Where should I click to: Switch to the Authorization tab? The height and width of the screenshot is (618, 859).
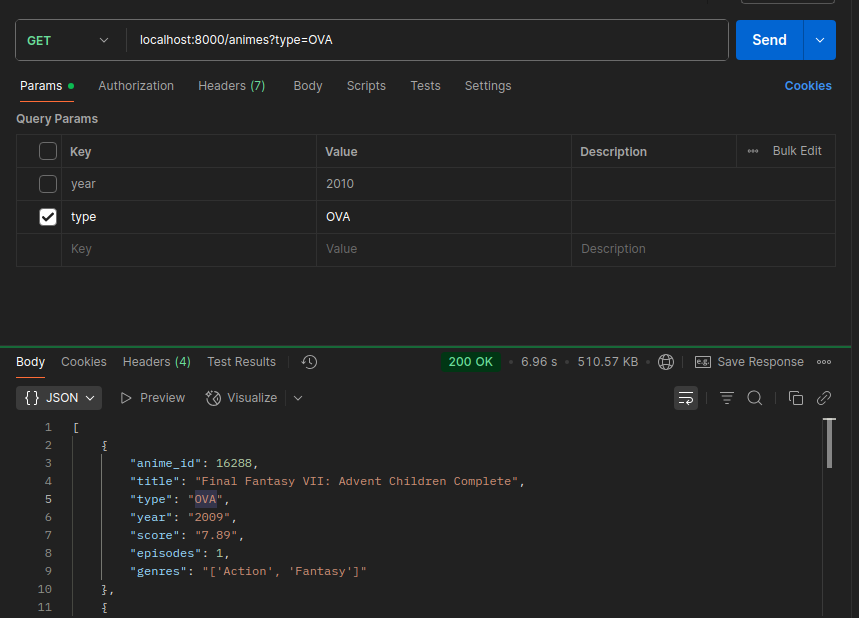(136, 86)
